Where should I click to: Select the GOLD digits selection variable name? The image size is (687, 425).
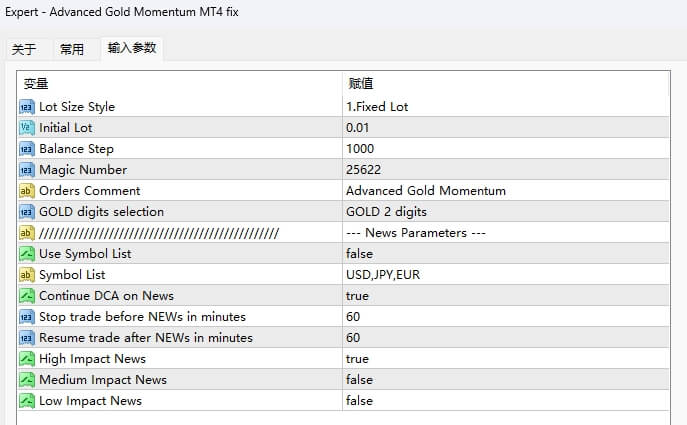click(x=102, y=212)
